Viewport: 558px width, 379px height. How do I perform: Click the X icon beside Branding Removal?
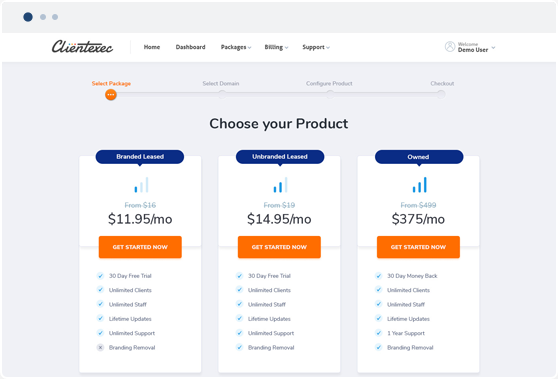click(100, 348)
